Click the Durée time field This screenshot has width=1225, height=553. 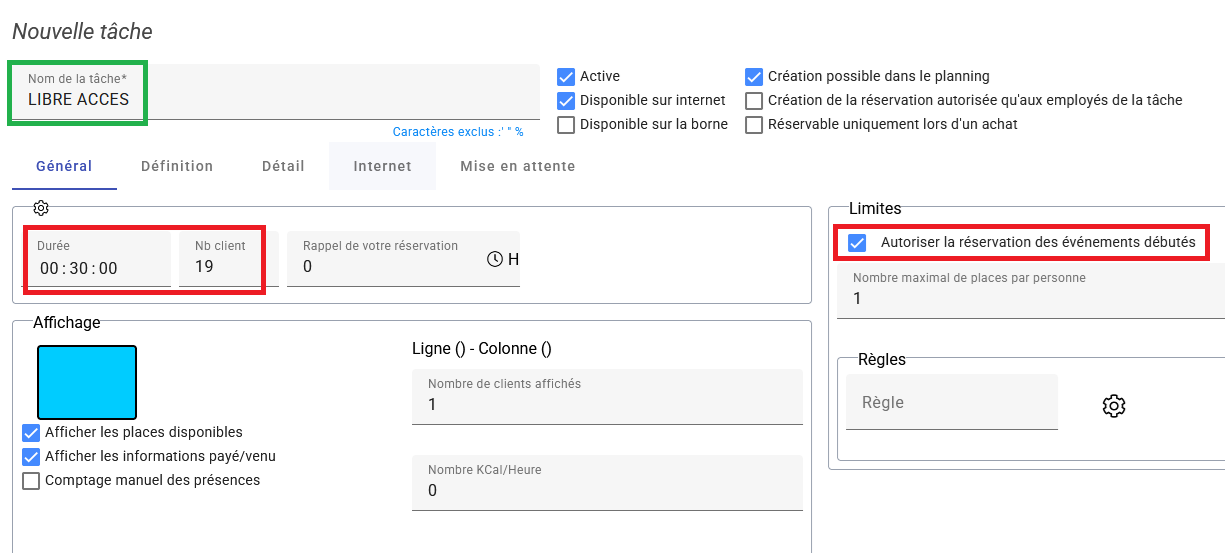pos(97,268)
